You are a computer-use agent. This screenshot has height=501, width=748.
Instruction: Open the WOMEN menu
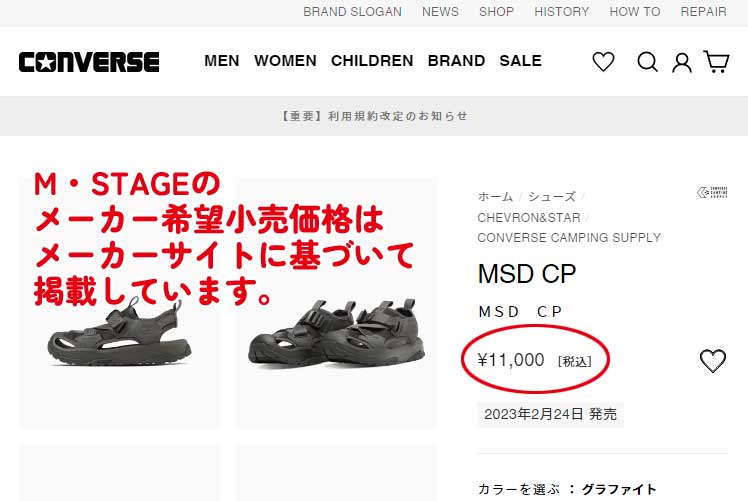click(x=285, y=61)
